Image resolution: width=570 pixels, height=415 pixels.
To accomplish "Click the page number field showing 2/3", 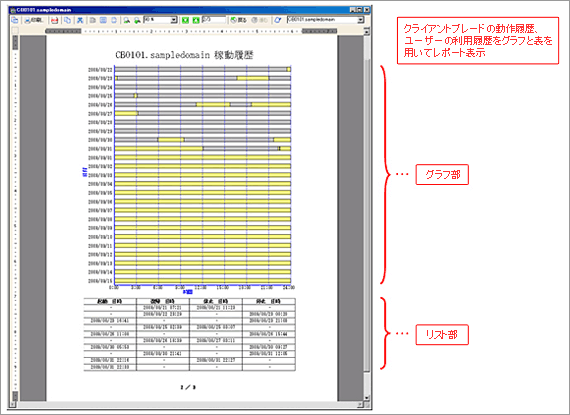I will coord(214,20).
